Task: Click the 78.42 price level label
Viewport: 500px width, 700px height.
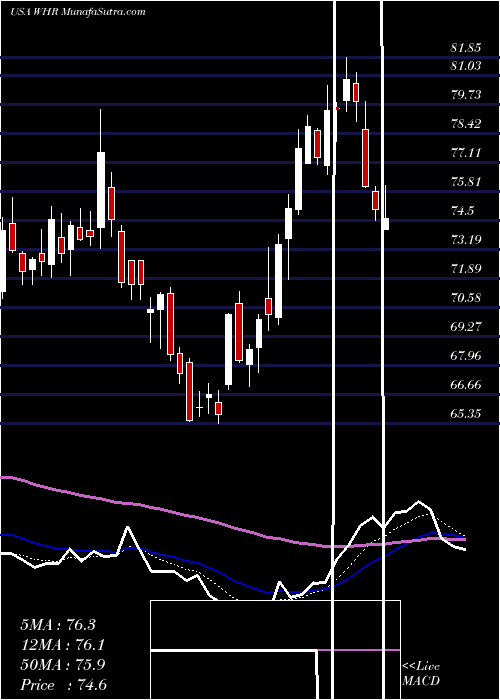Action: [466, 124]
